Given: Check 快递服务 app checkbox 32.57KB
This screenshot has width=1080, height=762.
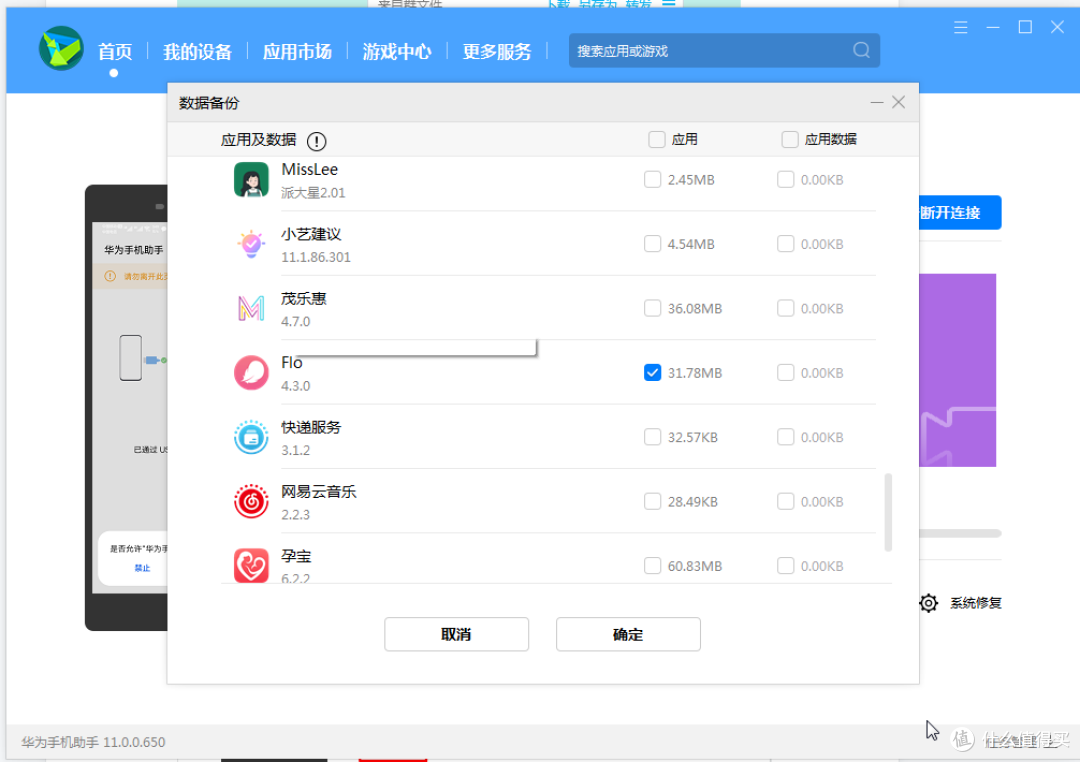Looking at the screenshot, I should click(652, 437).
